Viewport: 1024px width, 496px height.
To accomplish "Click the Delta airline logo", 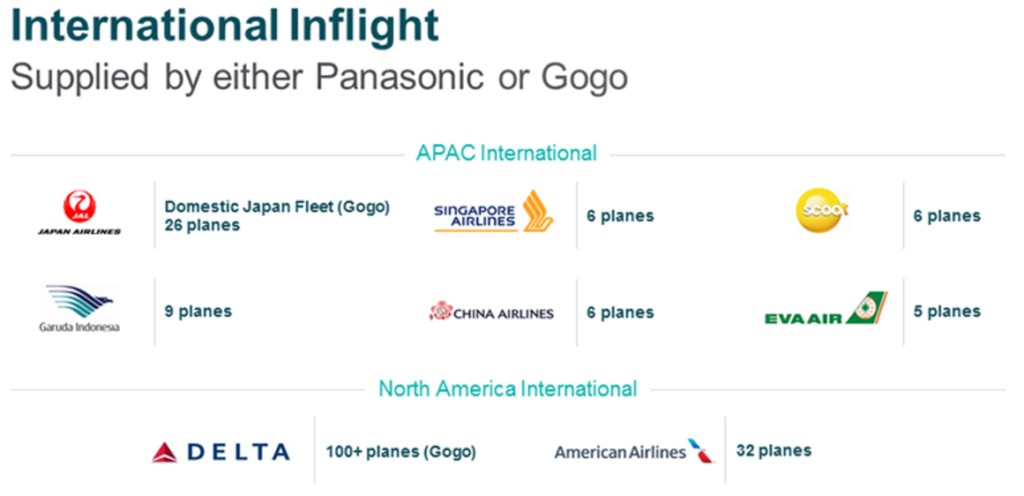I will click(x=221, y=452).
